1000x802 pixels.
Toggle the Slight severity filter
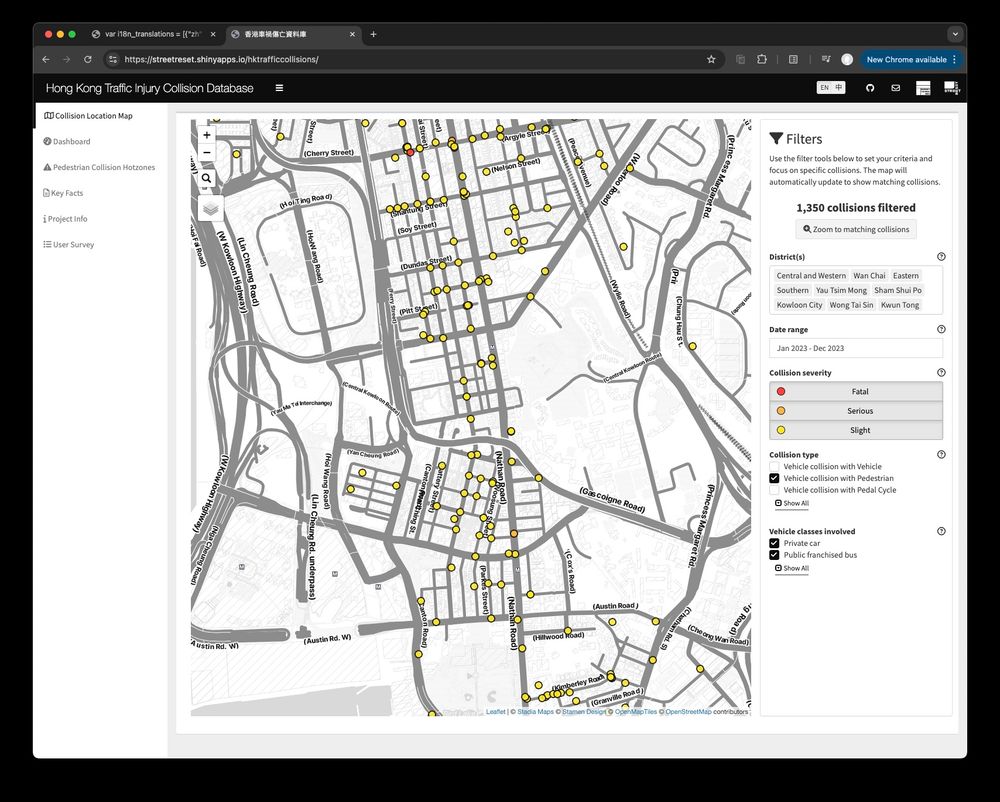[856, 430]
